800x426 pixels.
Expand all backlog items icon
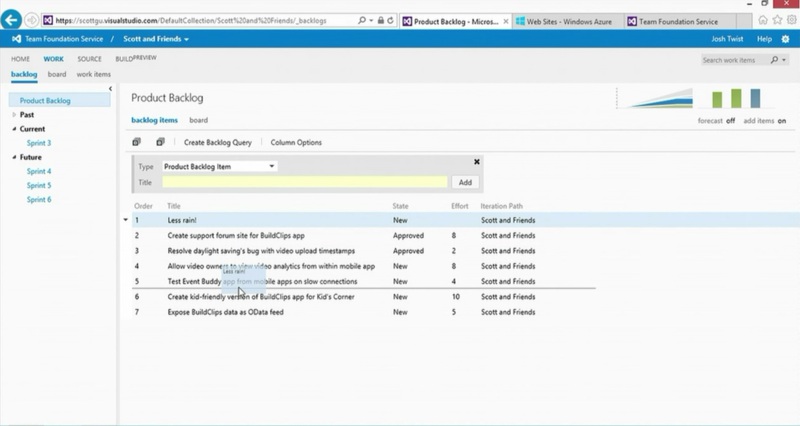pos(137,142)
